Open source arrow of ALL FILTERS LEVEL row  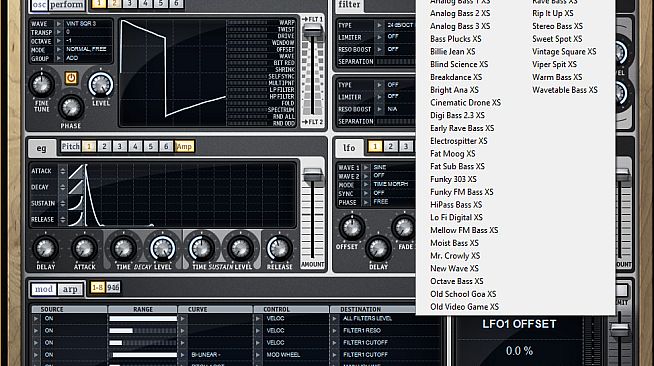tap(36, 318)
